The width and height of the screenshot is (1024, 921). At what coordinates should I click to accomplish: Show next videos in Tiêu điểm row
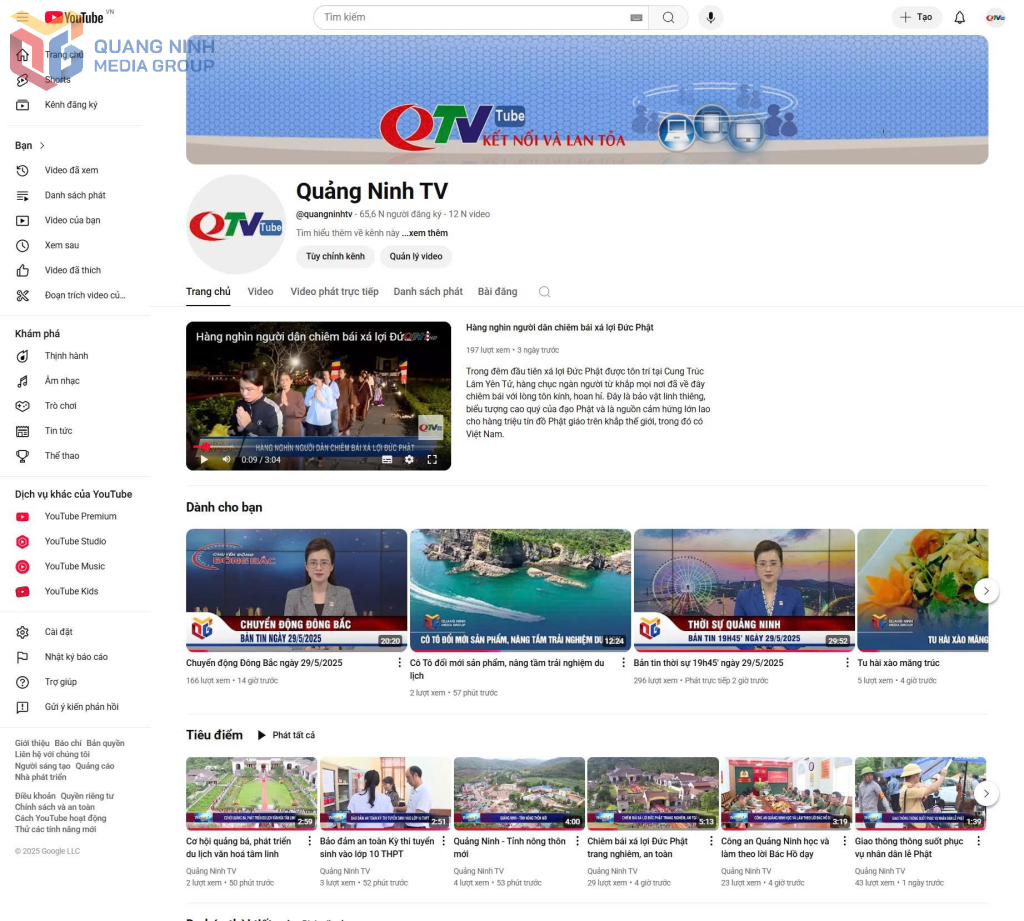click(986, 794)
